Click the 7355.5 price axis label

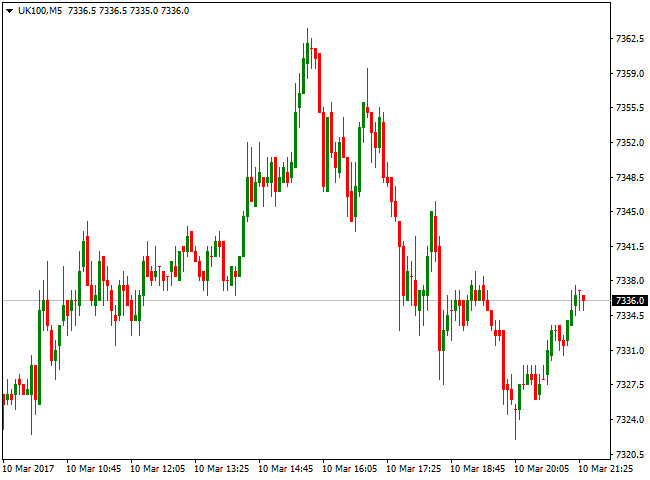click(x=630, y=108)
